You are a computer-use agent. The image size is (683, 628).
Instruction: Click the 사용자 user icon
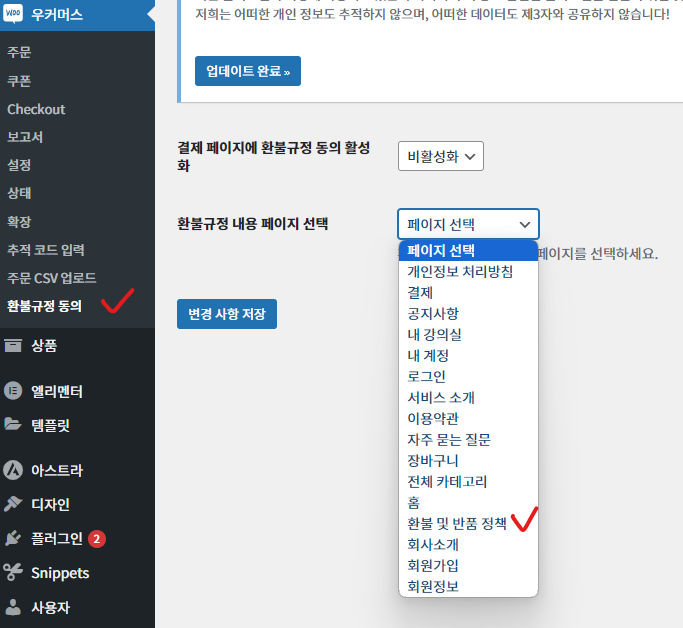click(13, 607)
